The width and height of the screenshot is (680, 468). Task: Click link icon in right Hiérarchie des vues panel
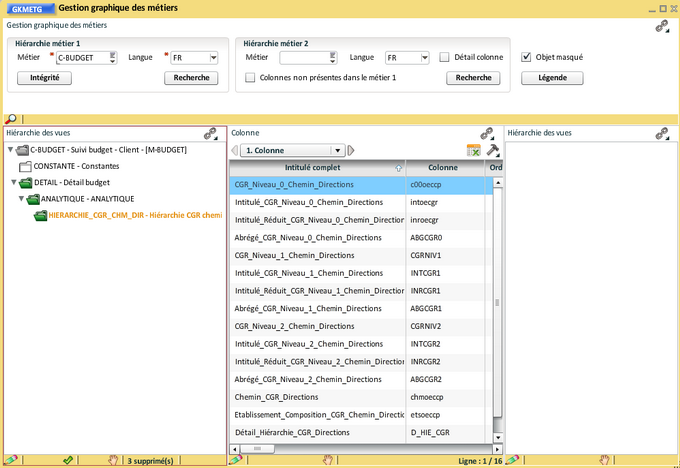click(x=662, y=133)
